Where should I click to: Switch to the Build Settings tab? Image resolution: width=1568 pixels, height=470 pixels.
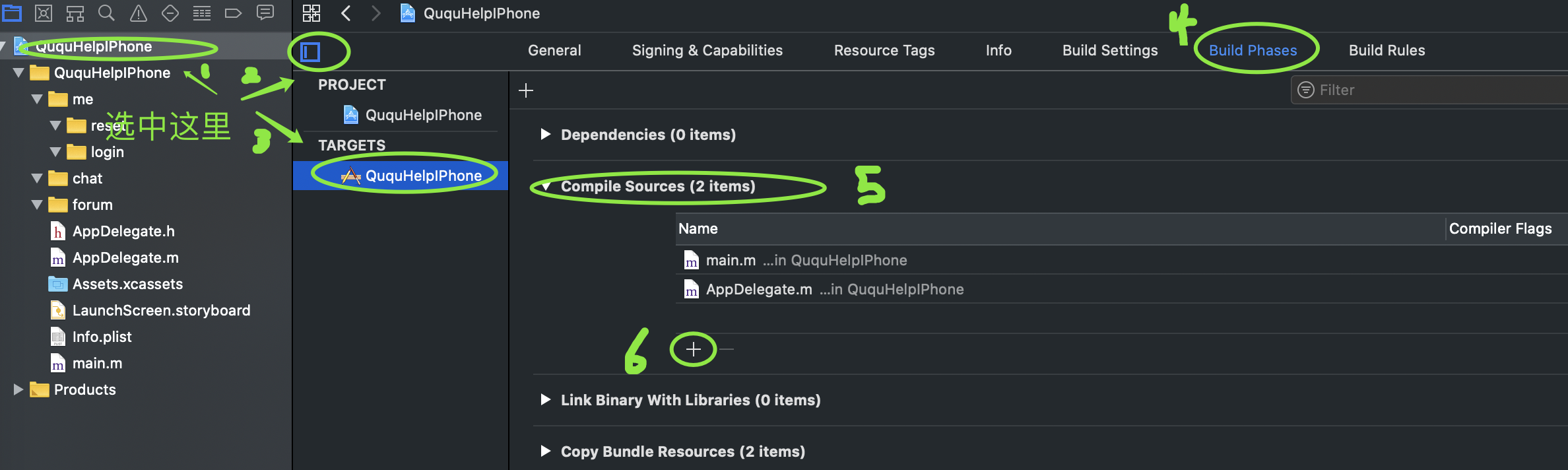pyautogui.click(x=1109, y=50)
